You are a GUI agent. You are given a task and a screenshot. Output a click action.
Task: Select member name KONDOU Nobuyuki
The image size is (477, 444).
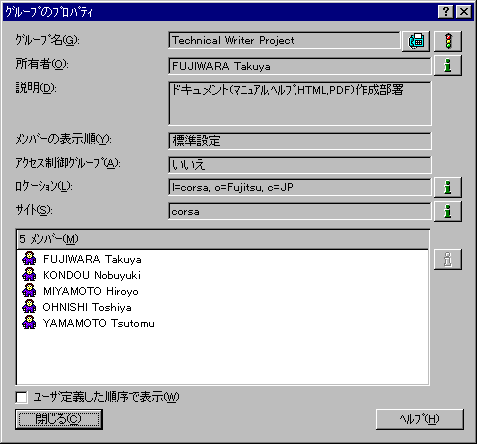tap(92, 275)
